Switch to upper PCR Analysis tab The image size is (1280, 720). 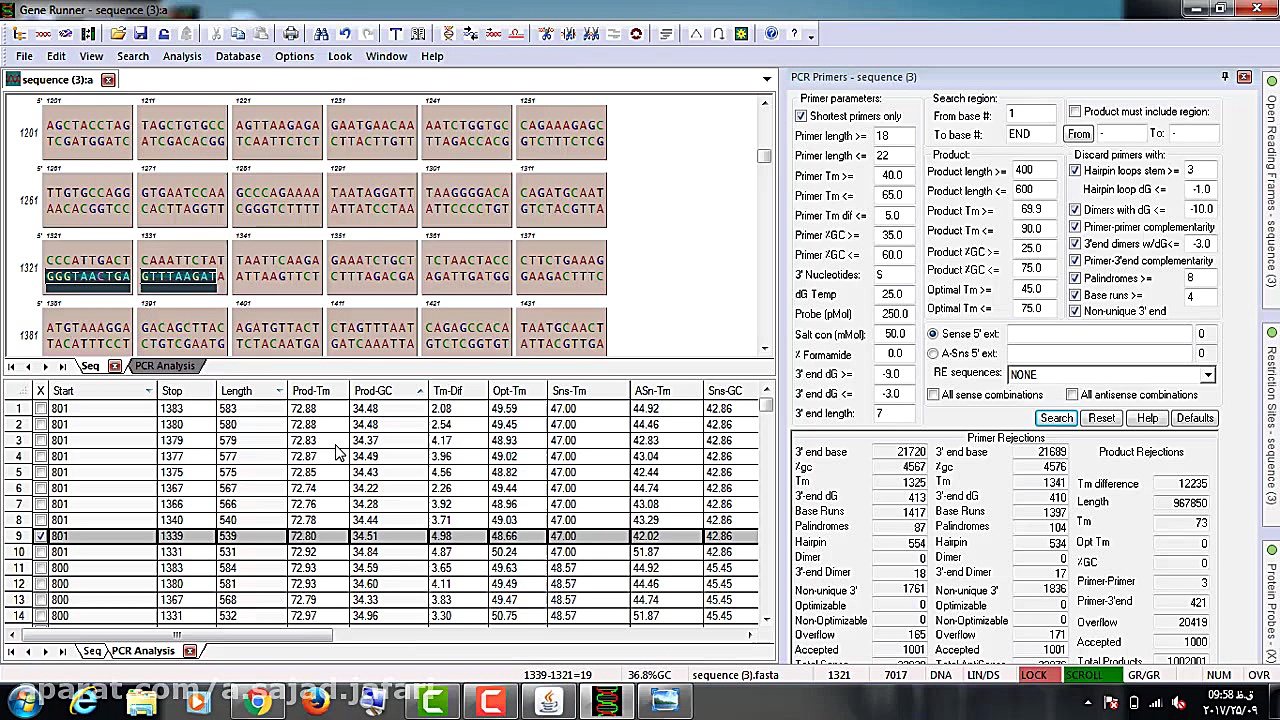(x=164, y=366)
